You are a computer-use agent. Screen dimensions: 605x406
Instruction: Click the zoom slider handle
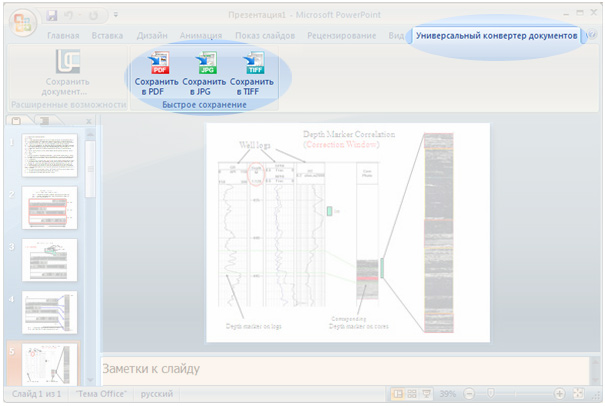[491, 394]
